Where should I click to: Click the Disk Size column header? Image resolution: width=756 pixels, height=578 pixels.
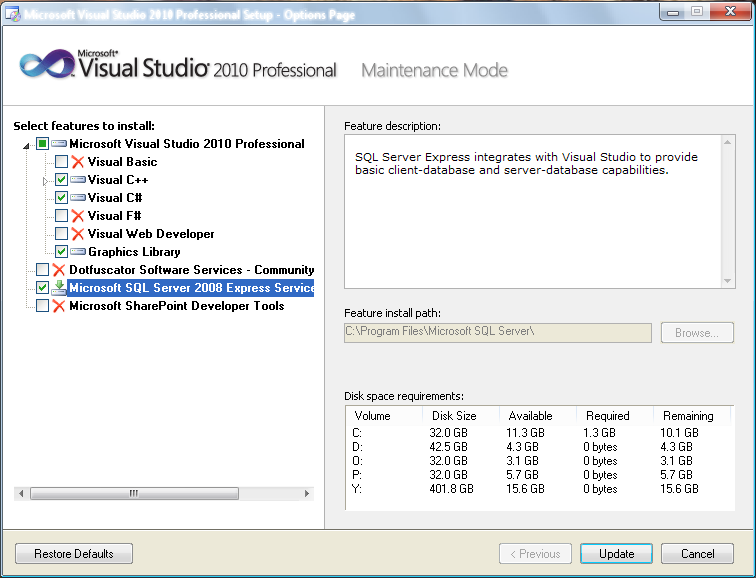coord(460,416)
